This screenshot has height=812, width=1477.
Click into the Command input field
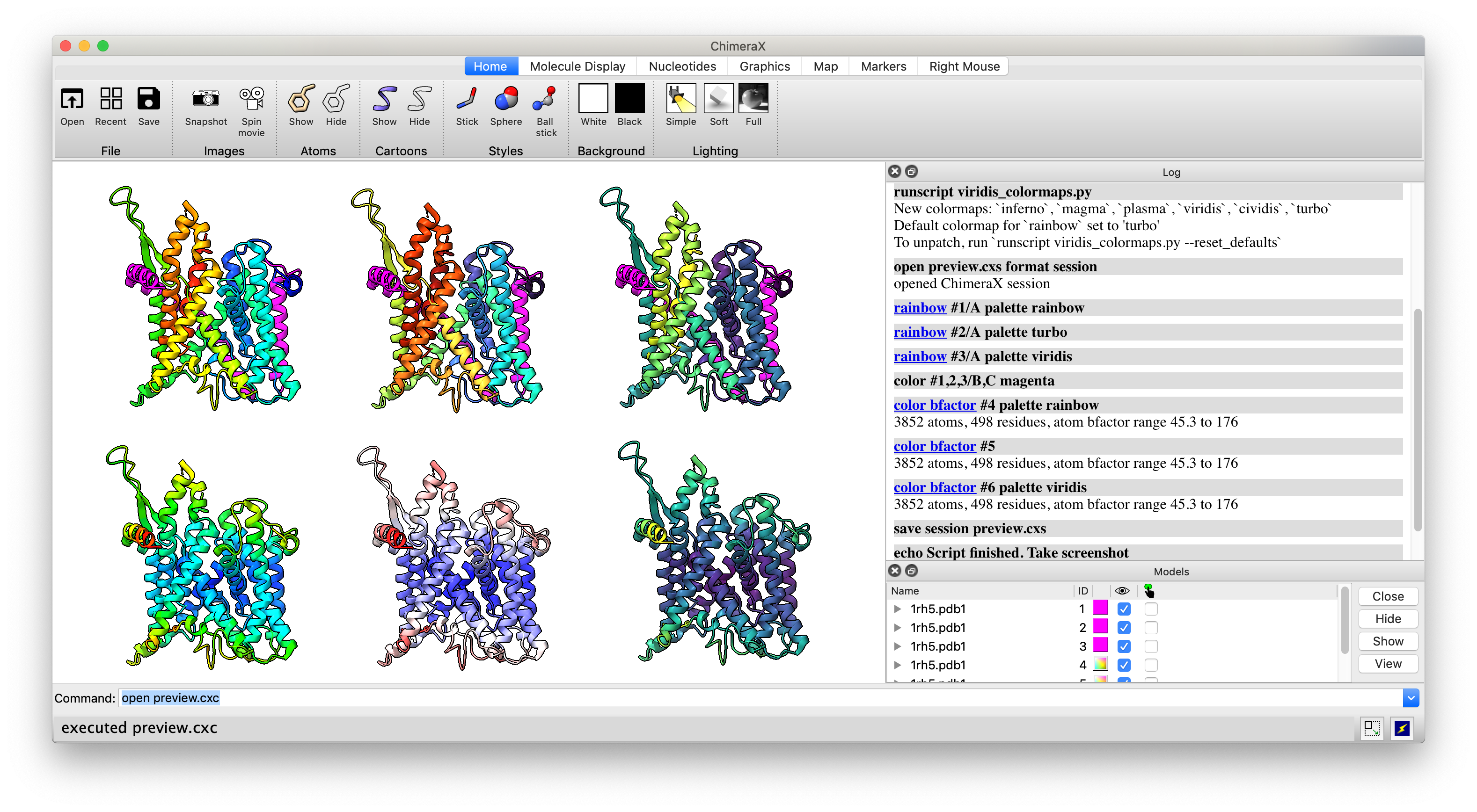click(x=746, y=698)
